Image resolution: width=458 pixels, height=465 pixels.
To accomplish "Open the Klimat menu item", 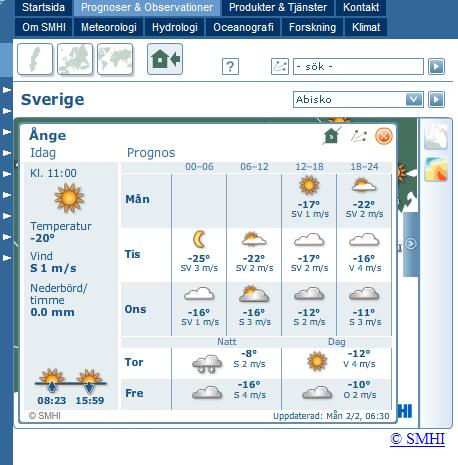I will (366, 27).
